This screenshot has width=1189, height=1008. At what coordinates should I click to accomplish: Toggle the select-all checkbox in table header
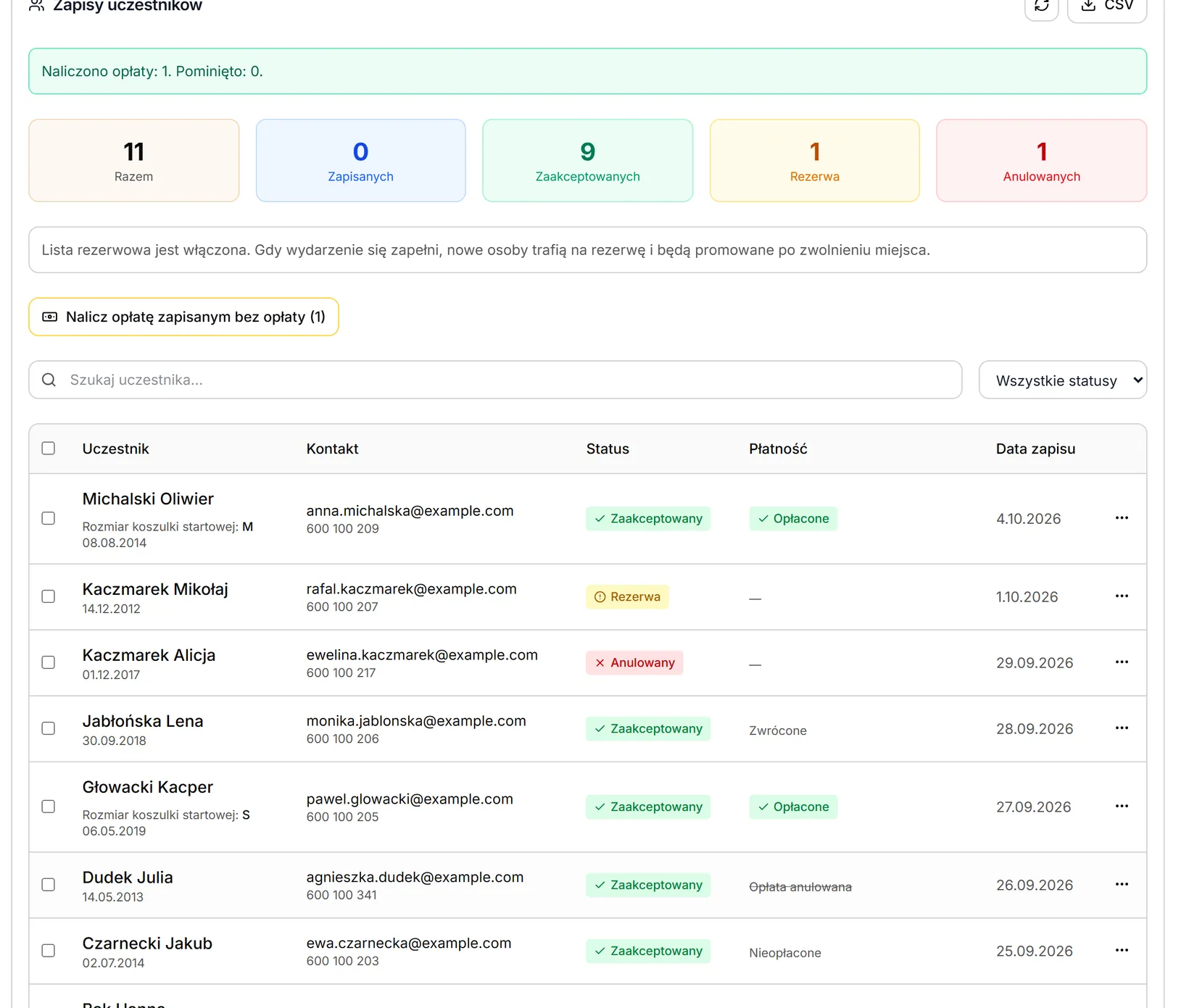(49, 448)
